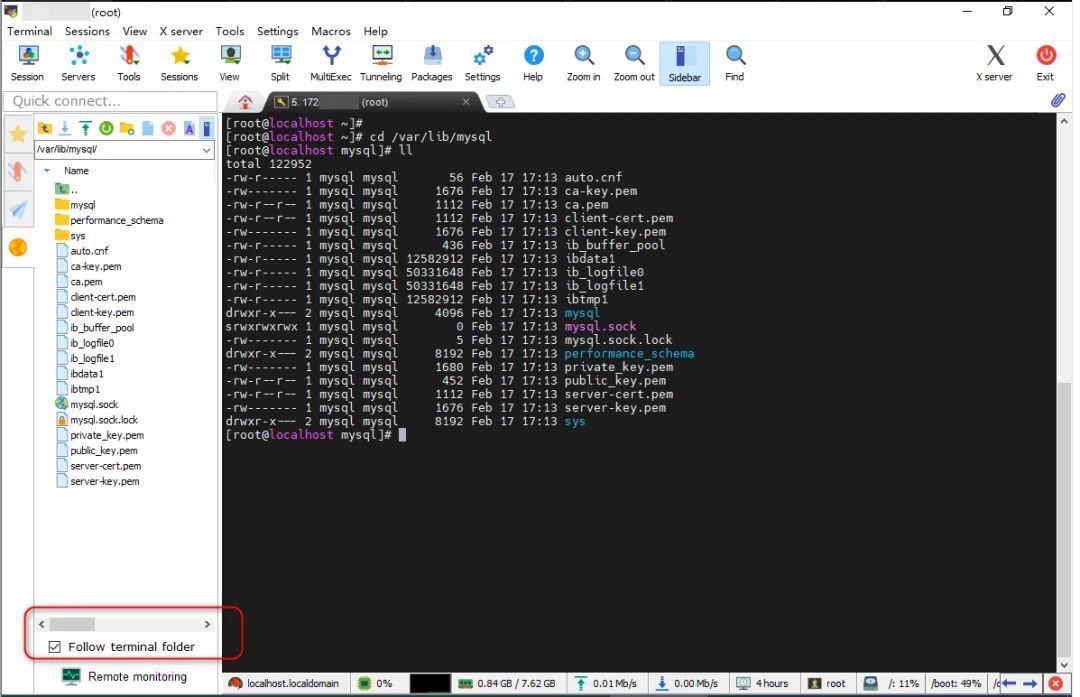Open the Session toolbar button
1080x697 pixels.
tap(28, 63)
